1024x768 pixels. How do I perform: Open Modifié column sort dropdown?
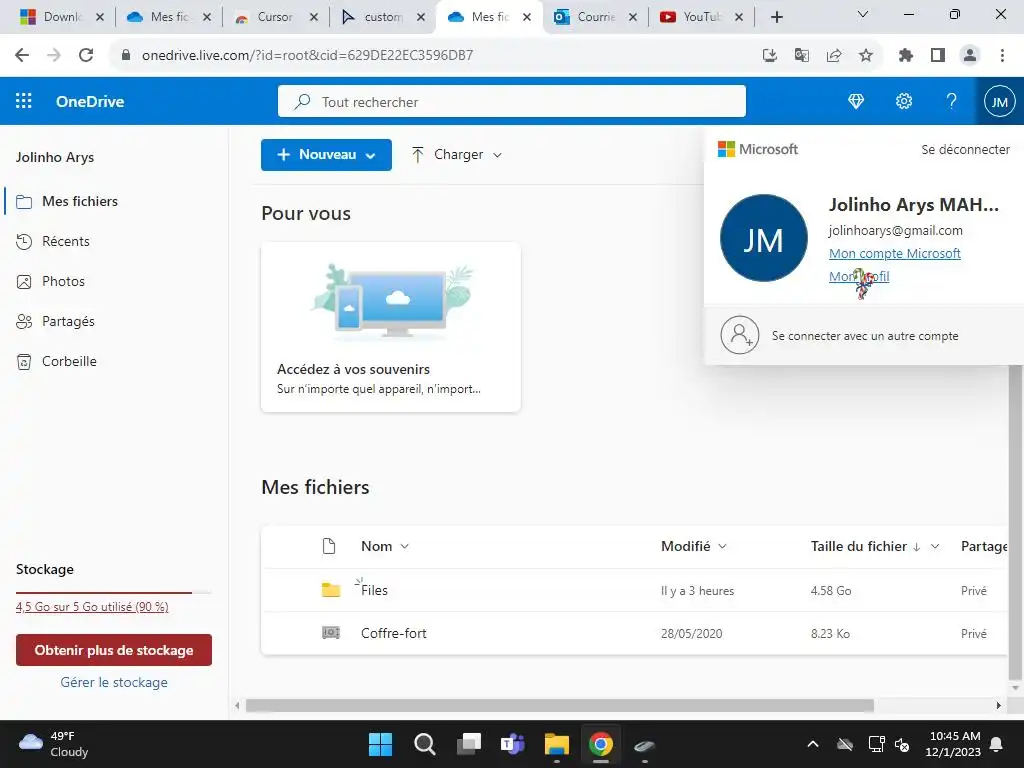click(x=722, y=546)
